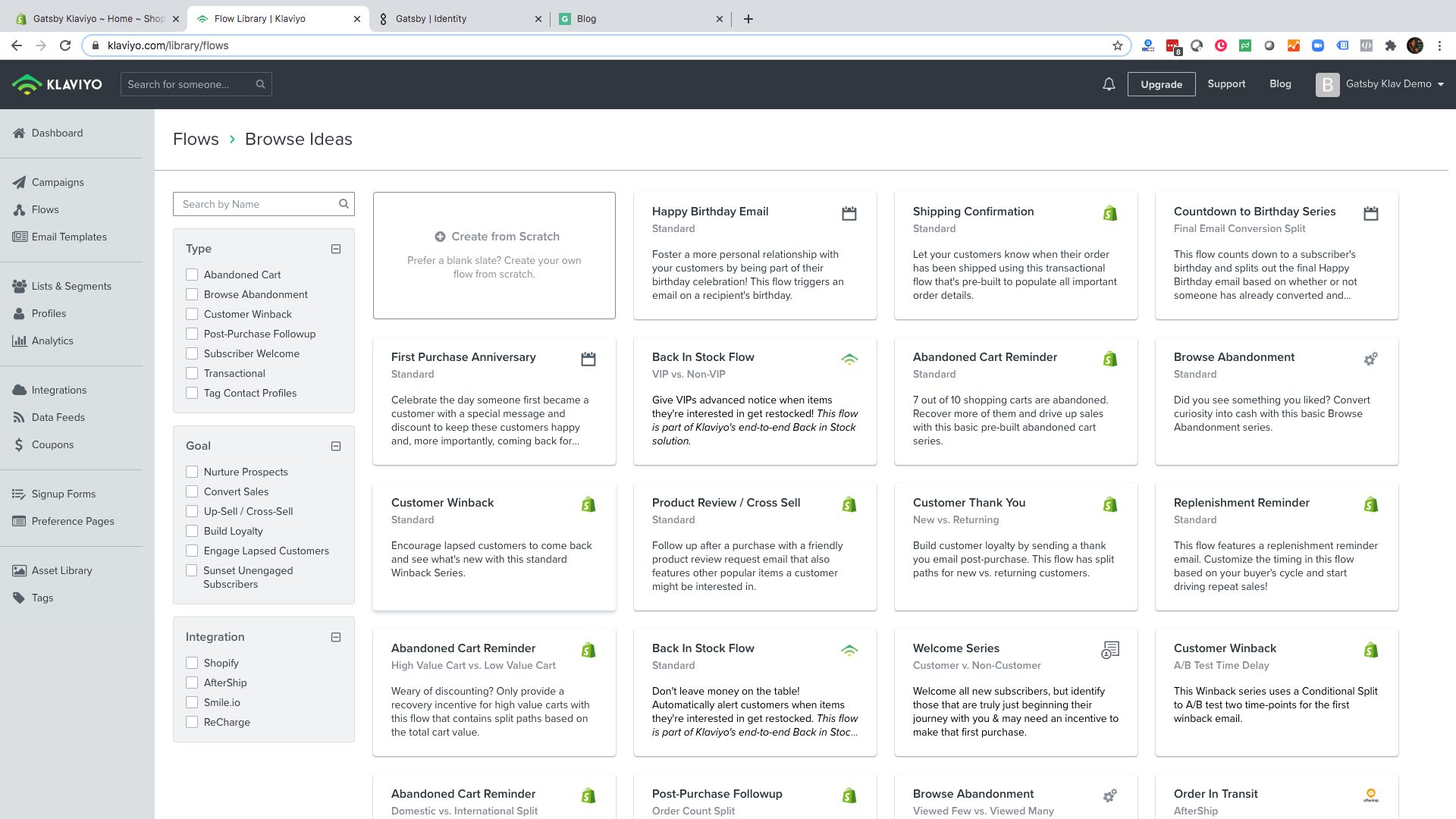Switch to the Blog browser tab
1456x819 pixels.
coord(641,19)
